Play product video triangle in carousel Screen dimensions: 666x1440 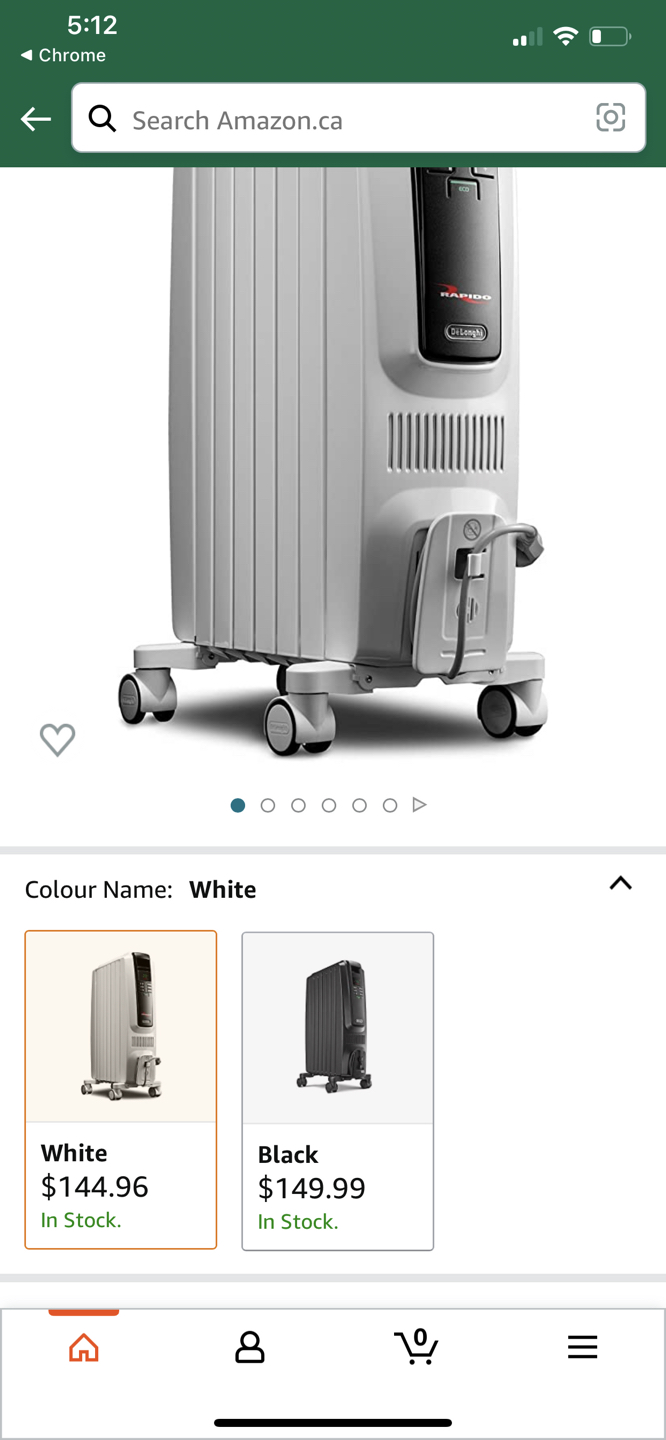click(420, 804)
